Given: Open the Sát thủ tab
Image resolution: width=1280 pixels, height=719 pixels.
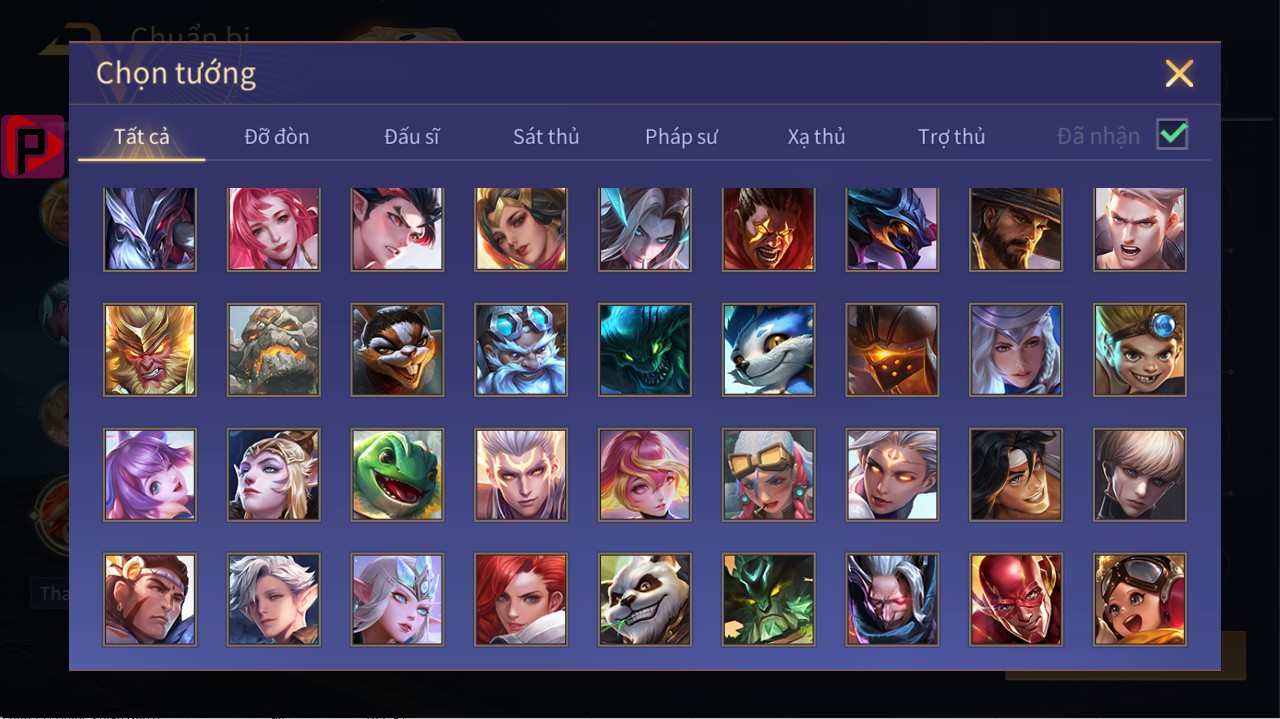Looking at the screenshot, I should [x=546, y=136].
